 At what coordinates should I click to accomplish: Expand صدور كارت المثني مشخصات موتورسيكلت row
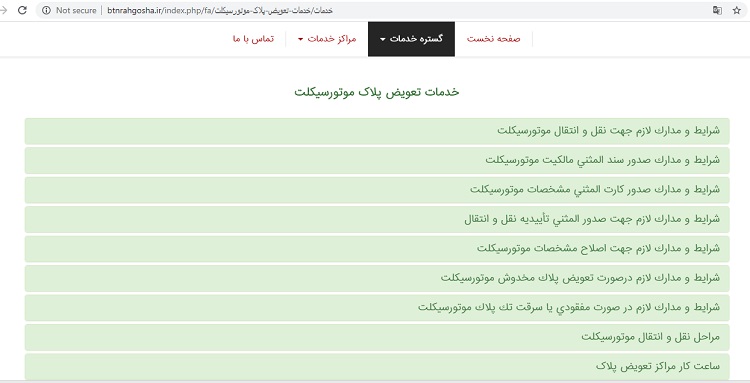377,190
